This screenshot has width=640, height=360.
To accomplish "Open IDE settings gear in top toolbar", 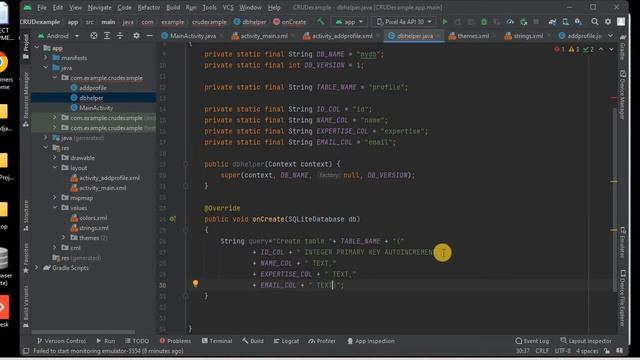I will [x=608, y=22].
